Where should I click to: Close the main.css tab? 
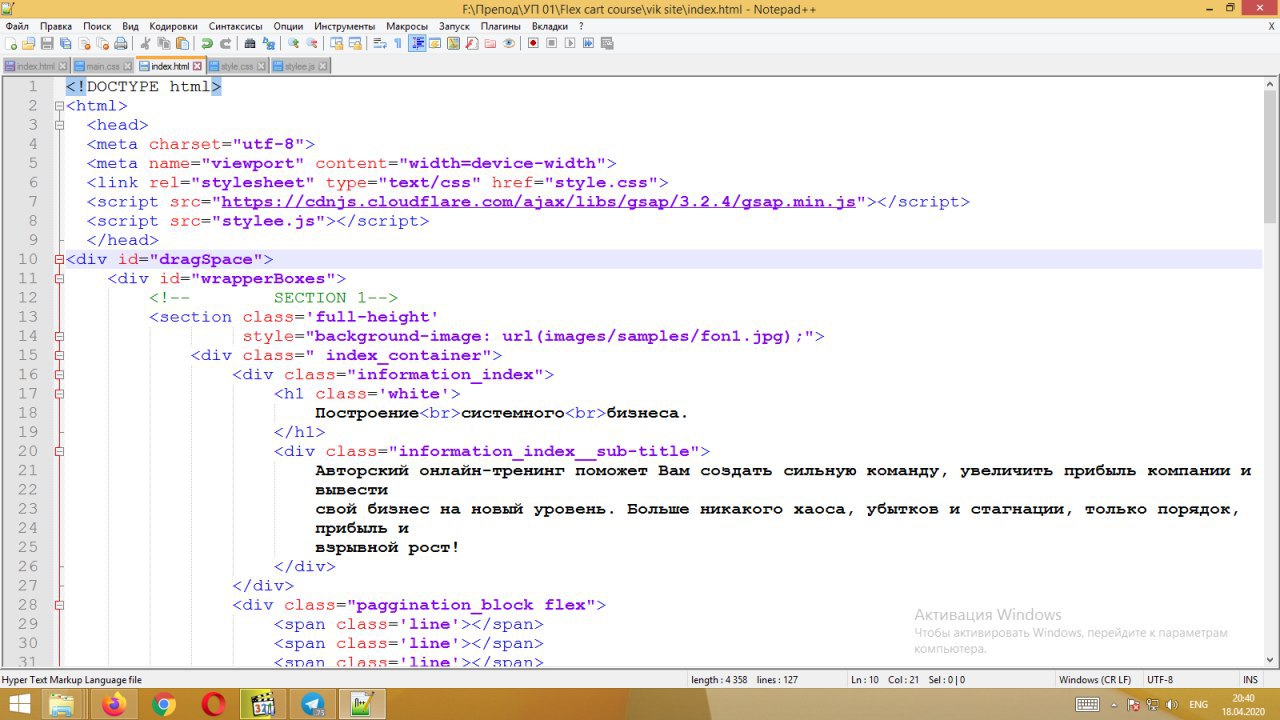pos(128,66)
